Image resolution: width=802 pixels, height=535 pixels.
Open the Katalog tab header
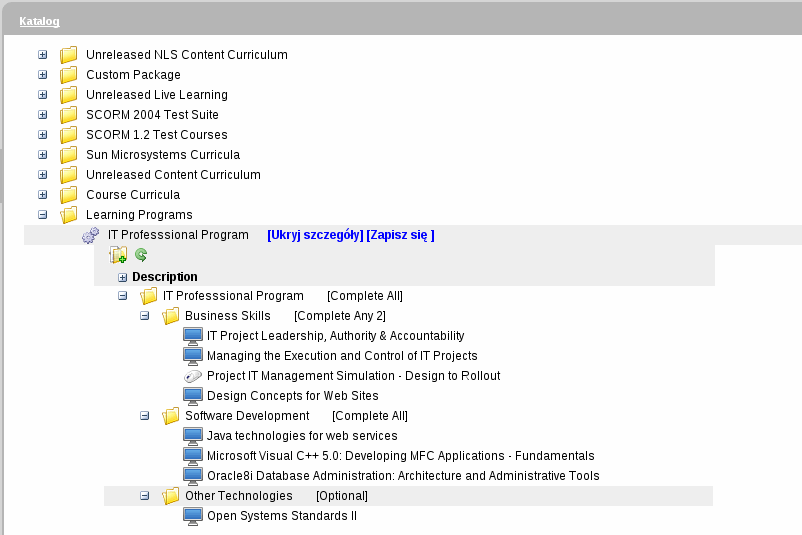pyautogui.click(x=39, y=21)
